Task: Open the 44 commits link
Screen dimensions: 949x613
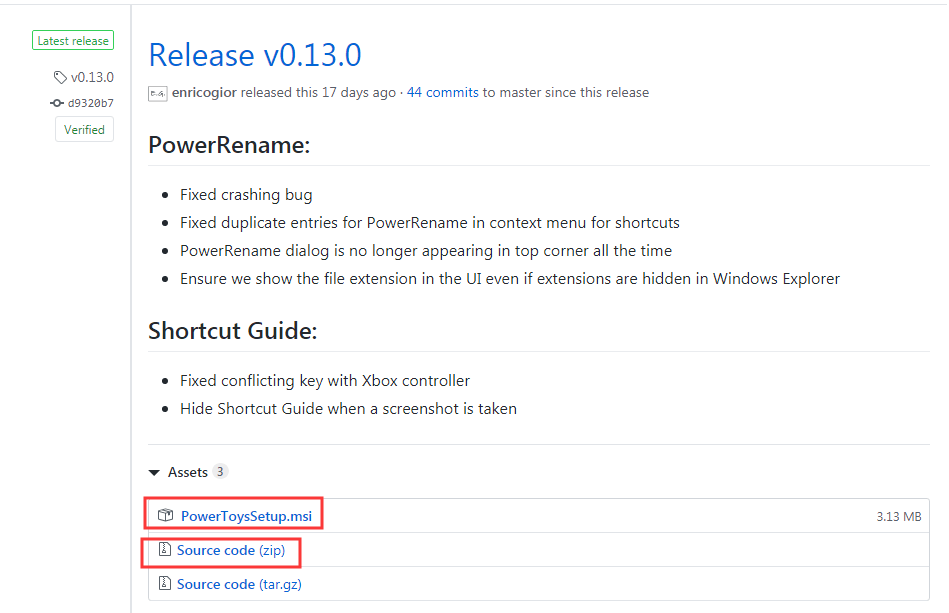Action: [x=442, y=93]
